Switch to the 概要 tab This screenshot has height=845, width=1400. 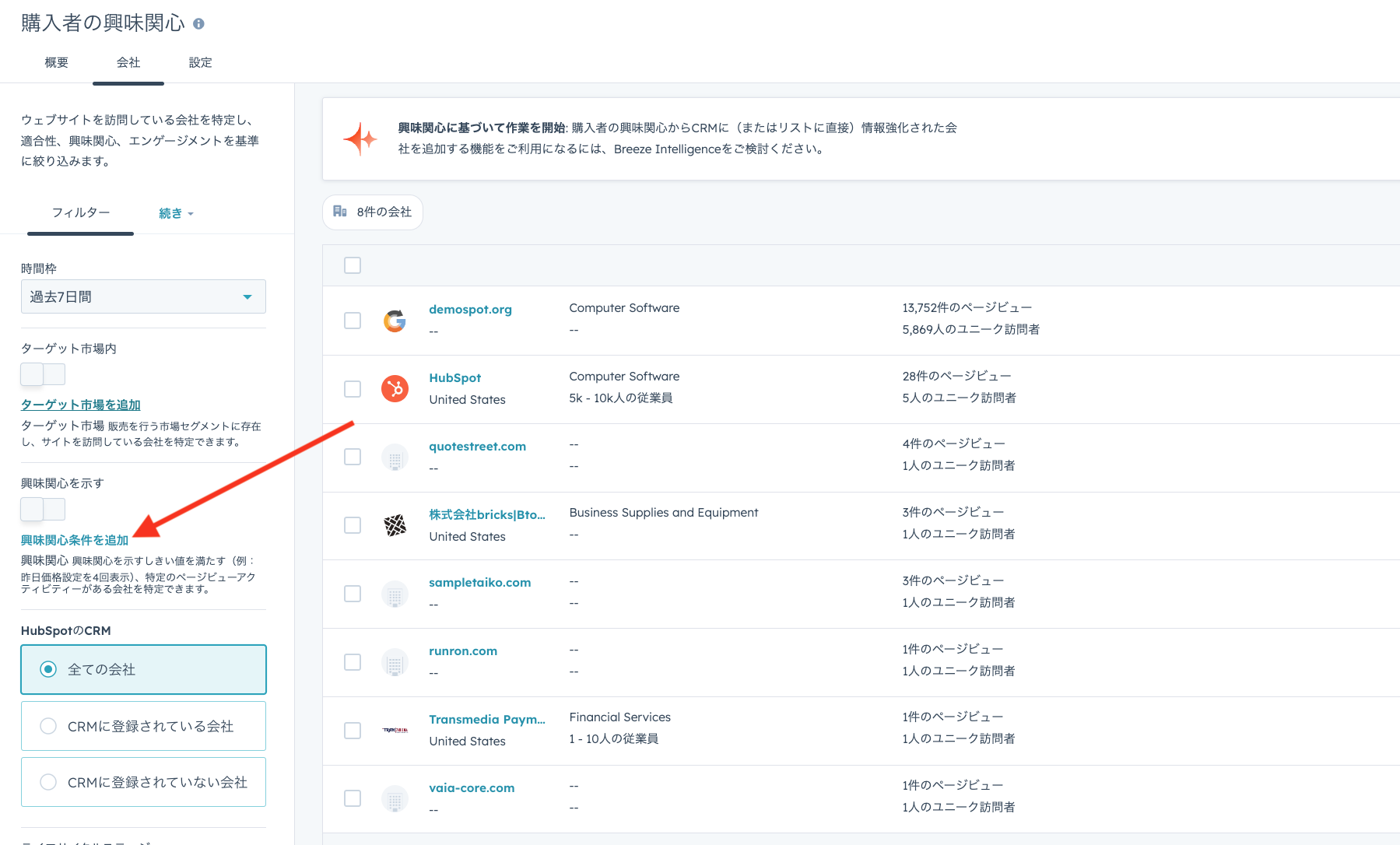56,62
